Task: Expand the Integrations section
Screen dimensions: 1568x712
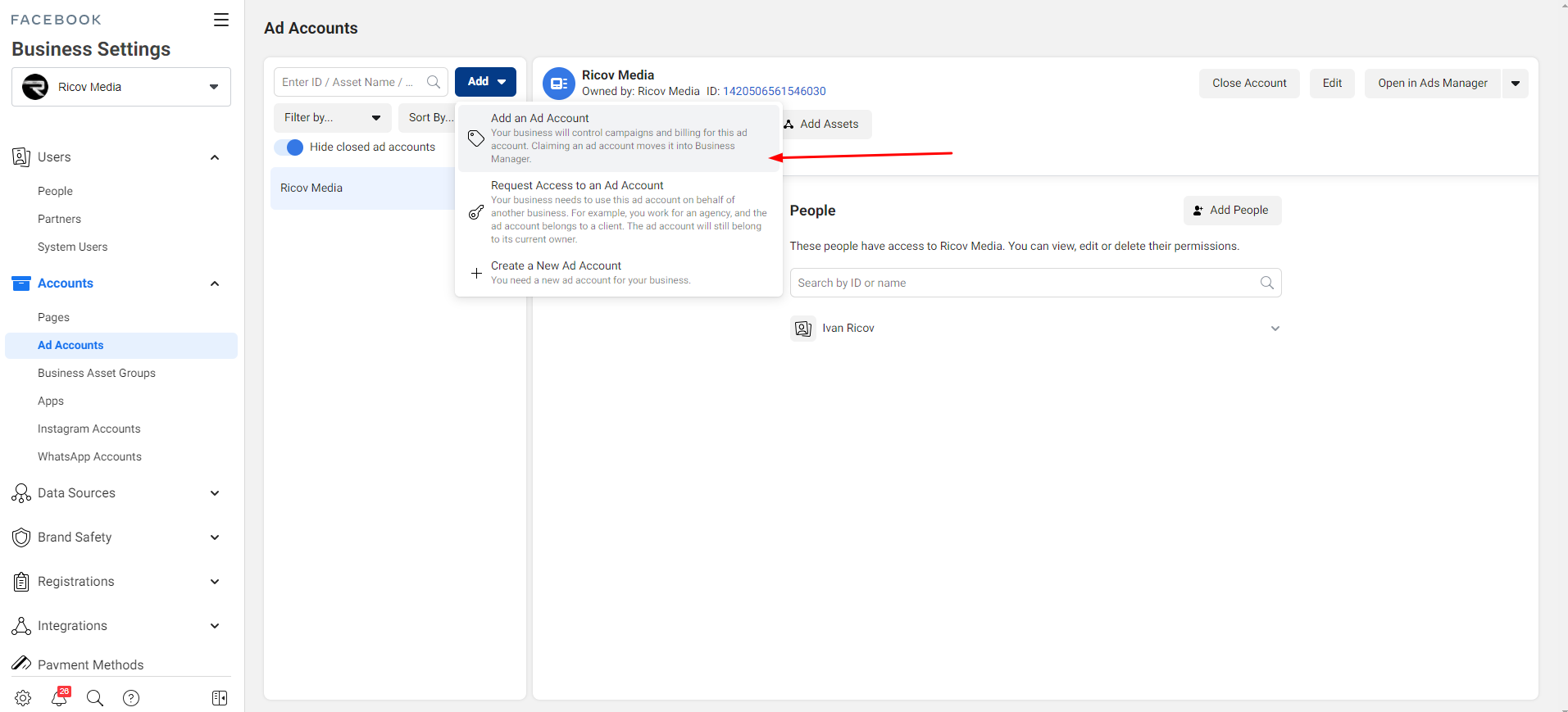Action: pyautogui.click(x=215, y=626)
